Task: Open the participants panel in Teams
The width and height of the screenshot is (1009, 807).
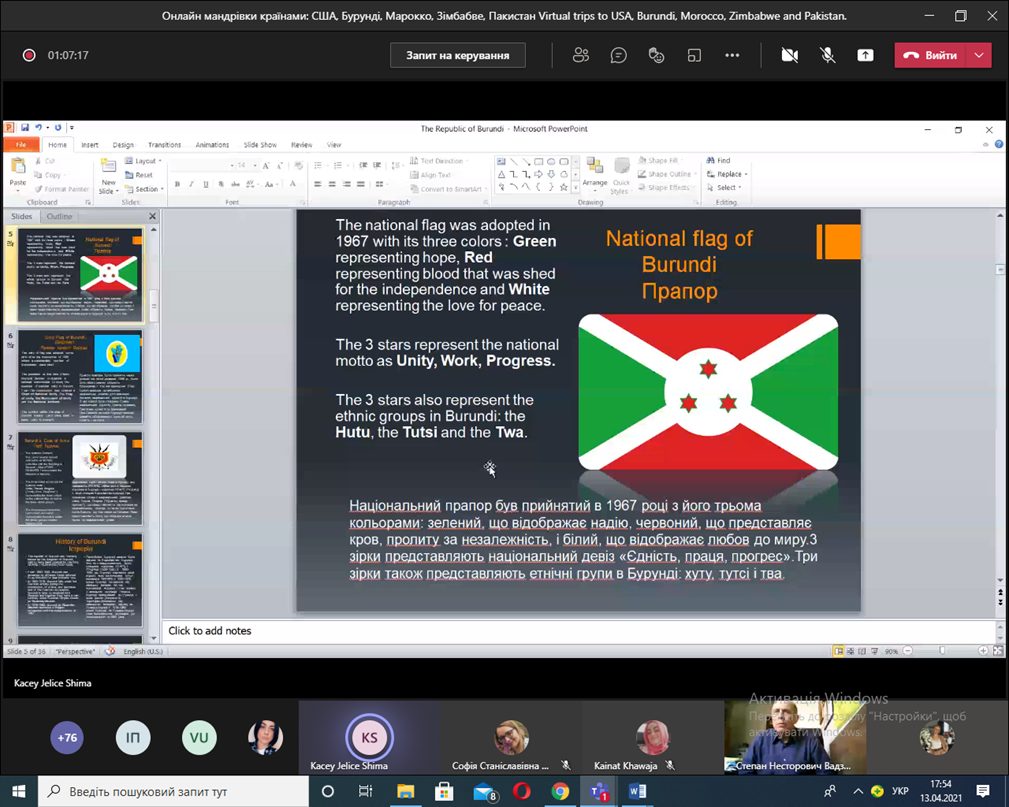Action: click(581, 55)
